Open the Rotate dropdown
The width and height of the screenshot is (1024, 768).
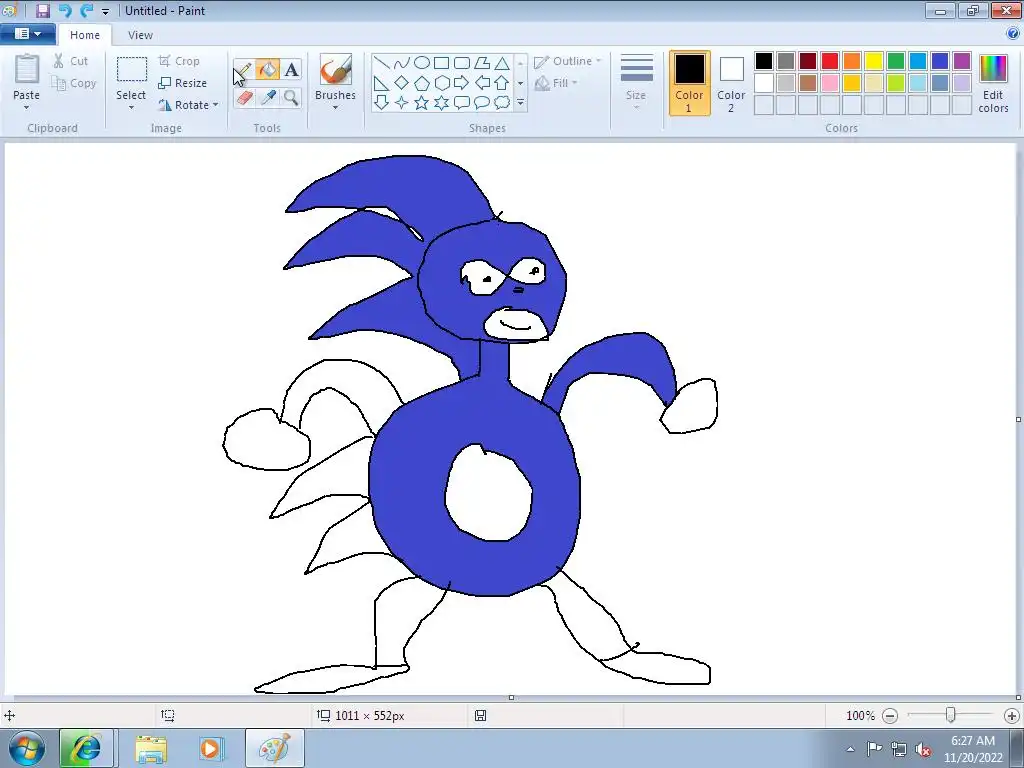coord(189,105)
